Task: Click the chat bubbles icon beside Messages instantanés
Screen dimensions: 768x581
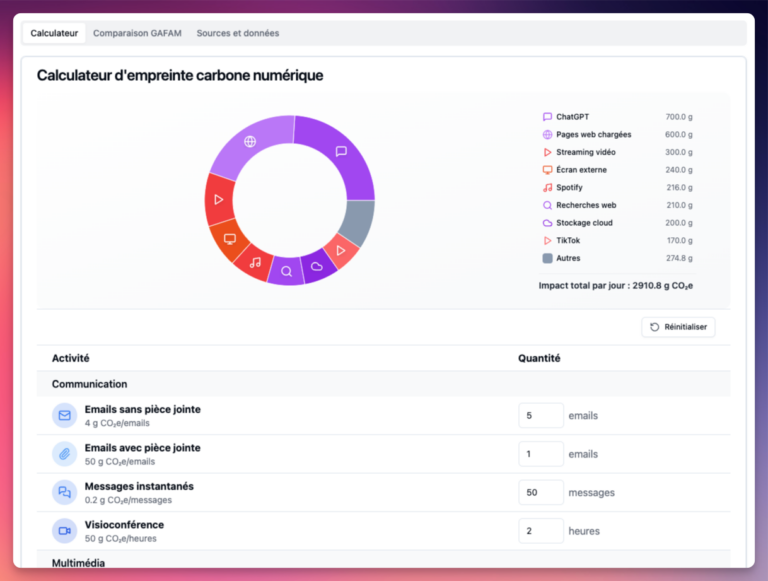Action: pyautogui.click(x=65, y=492)
